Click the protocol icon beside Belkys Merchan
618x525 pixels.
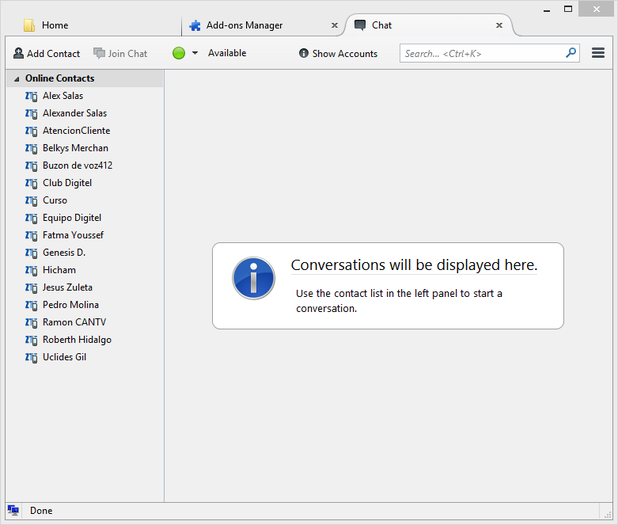click(31, 148)
